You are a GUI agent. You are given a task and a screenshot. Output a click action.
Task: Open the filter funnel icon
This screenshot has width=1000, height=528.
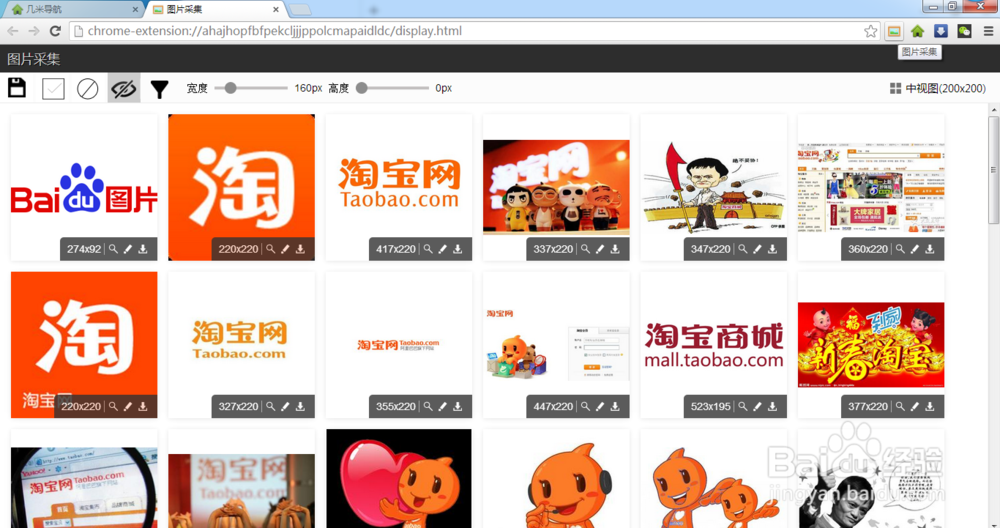tap(159, 89)
